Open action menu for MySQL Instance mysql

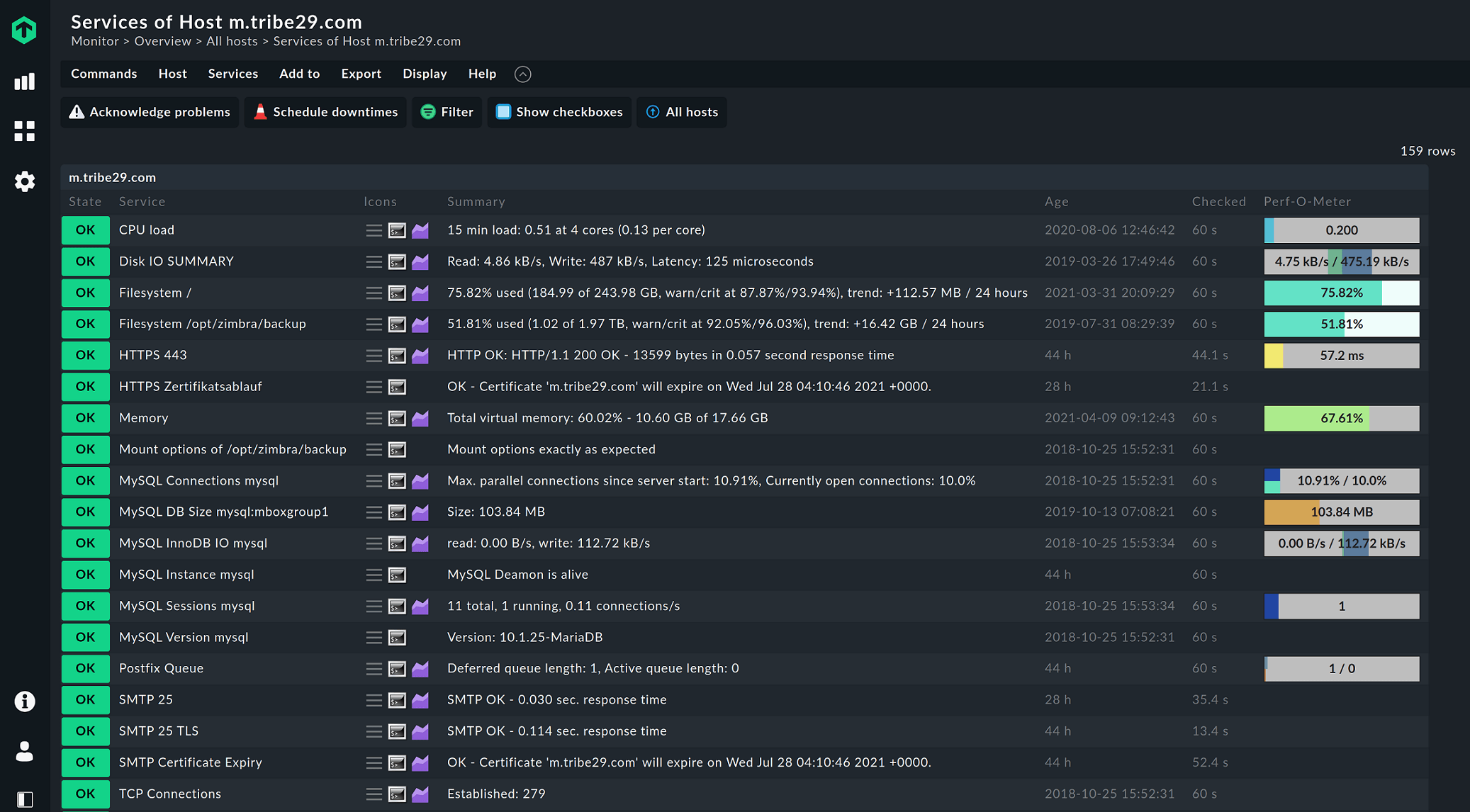[374, 575]
